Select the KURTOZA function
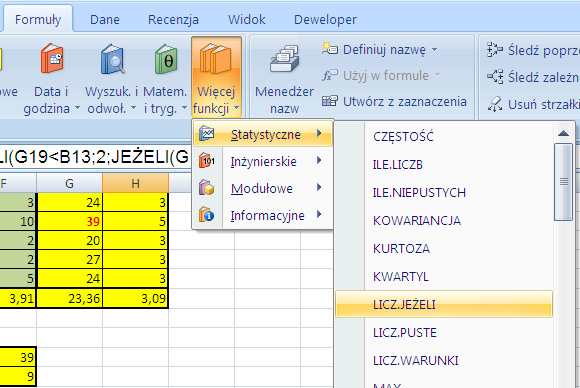 (444, 248)
